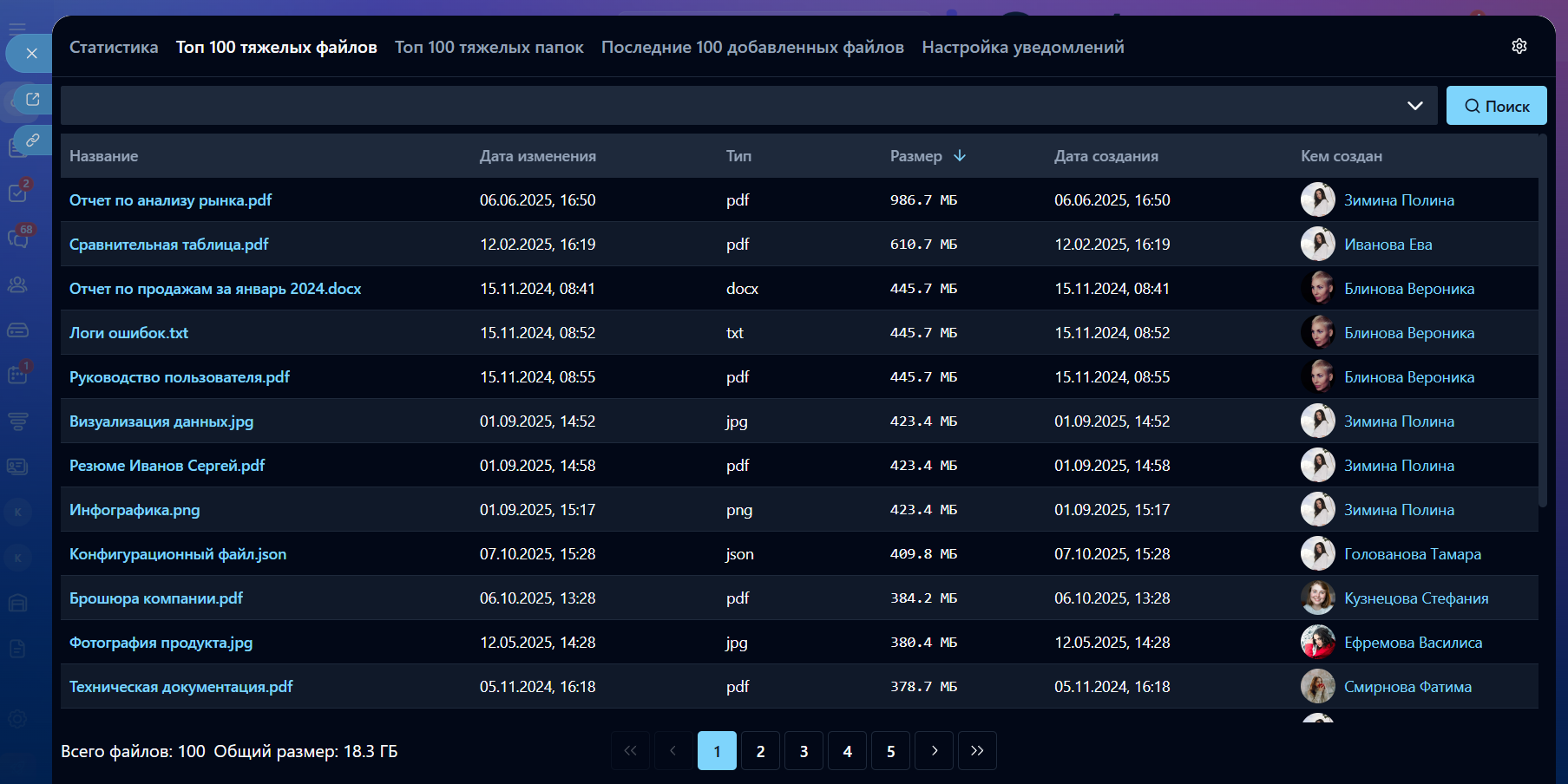Select page 3 in pagination

pos(804,751)
